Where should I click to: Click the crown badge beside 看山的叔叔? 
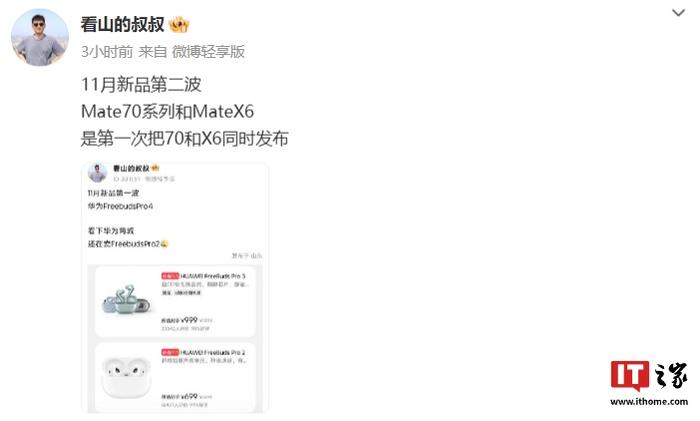tap(179, 25)
